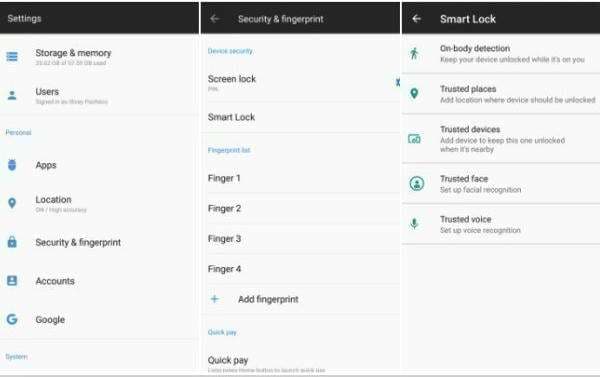Open Trusted devices option

(x=501, y=139)
